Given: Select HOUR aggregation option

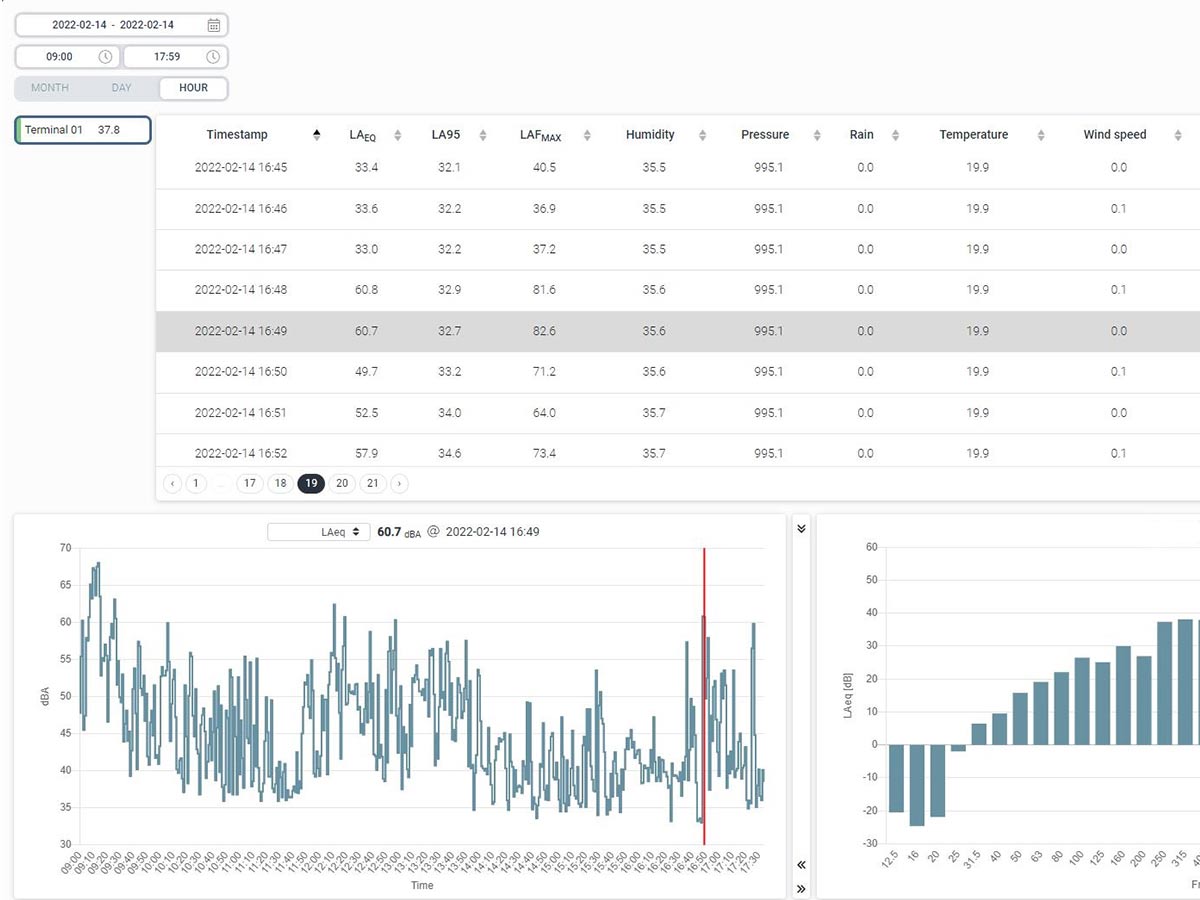Looking at the screenshot, I should (193, 88).
